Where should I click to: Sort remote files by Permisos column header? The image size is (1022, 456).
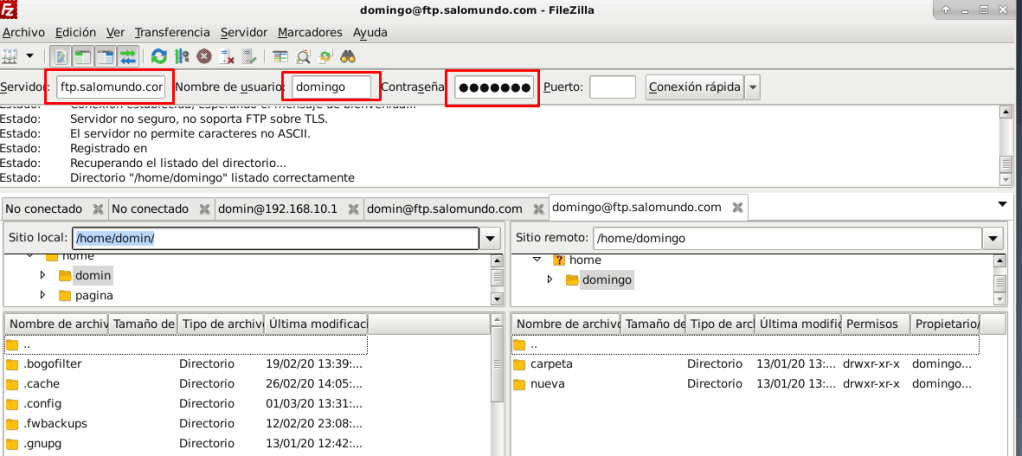875,324
